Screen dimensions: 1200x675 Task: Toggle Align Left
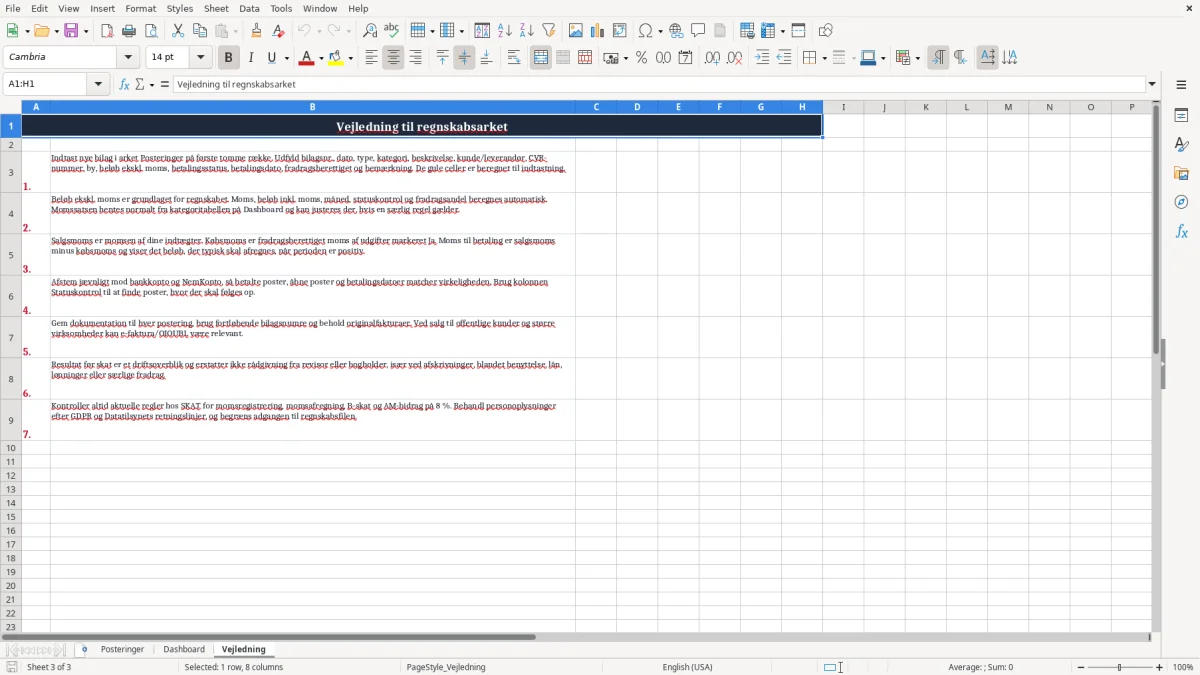tap(371, 58)
